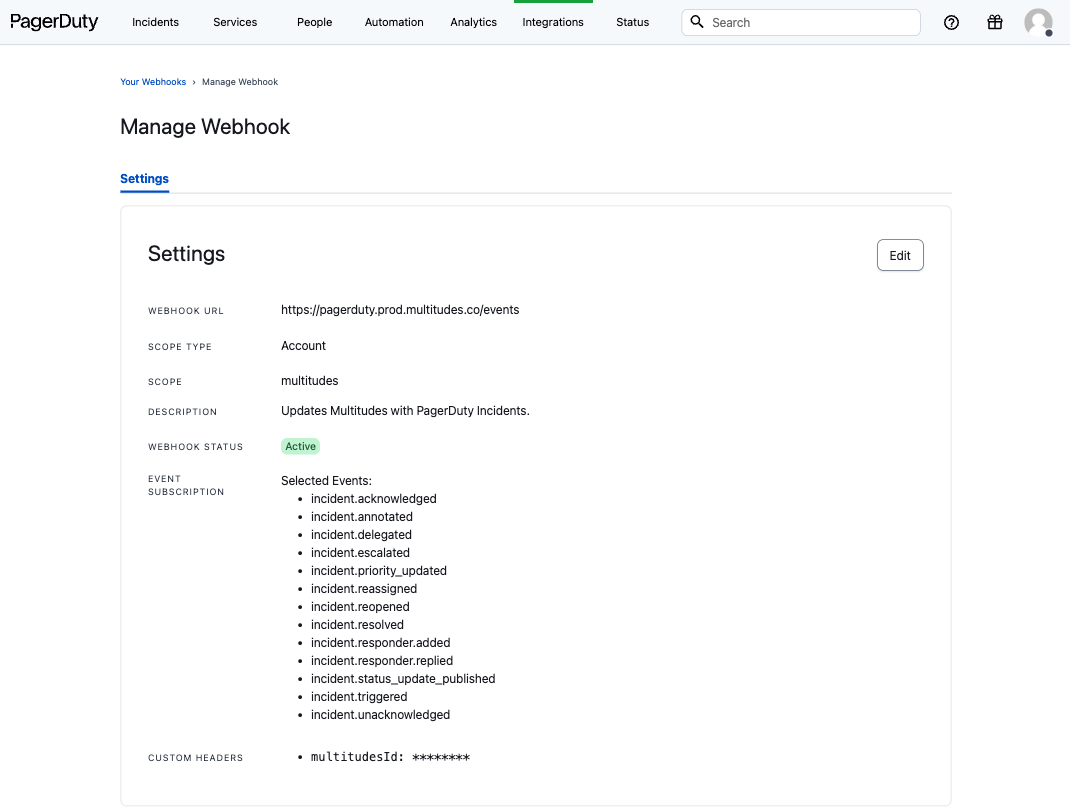Select the Manage Webhook breadcrumb text
Screen dimensions: 1070x807
coord(240,82)
